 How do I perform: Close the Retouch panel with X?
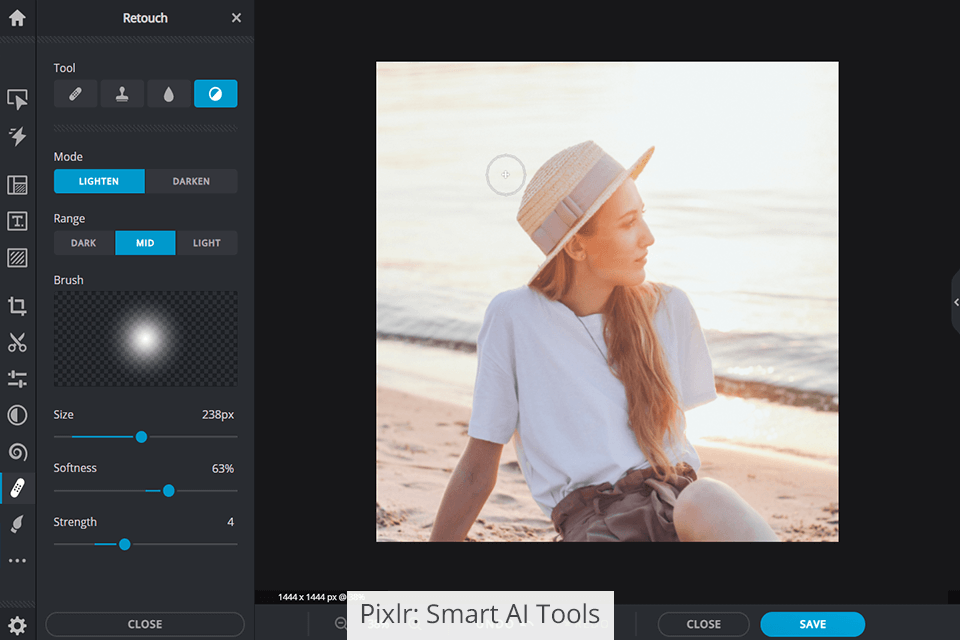(x=236, y=18)
